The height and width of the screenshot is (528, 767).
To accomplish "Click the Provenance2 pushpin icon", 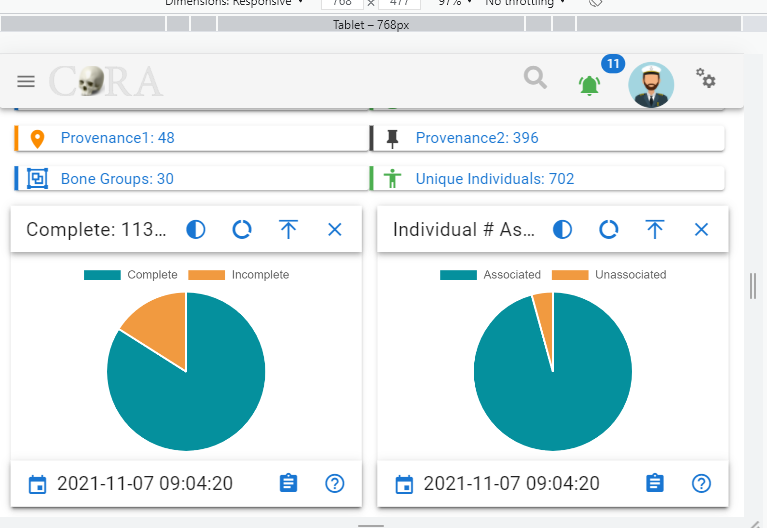I will click(392, 139).
